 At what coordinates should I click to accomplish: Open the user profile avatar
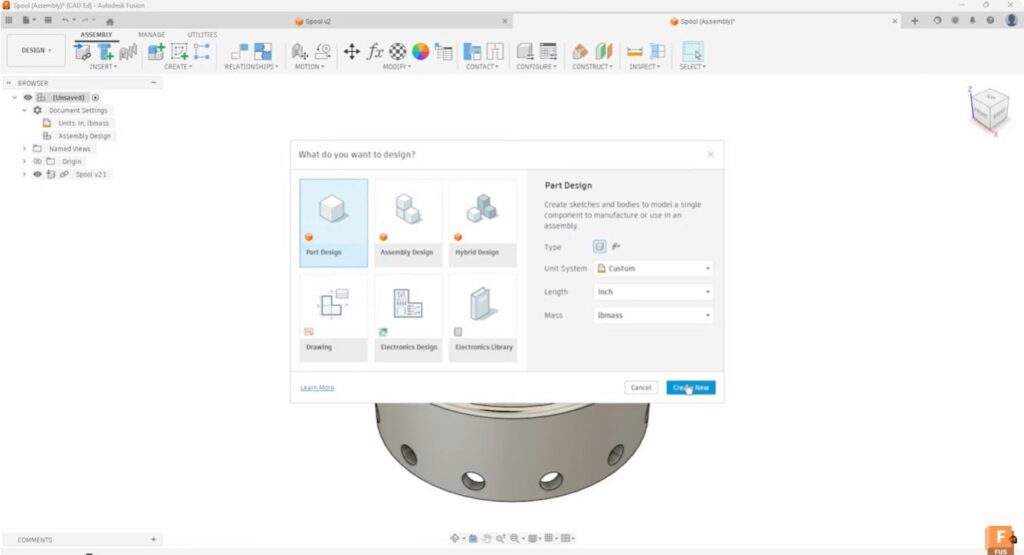(x=1012, y=20)
